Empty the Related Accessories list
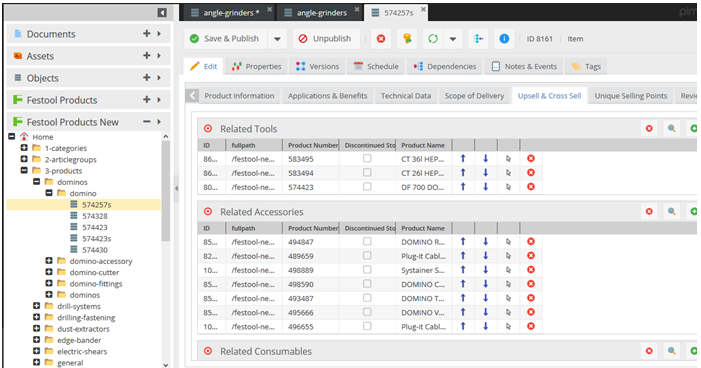 [649, 211]
